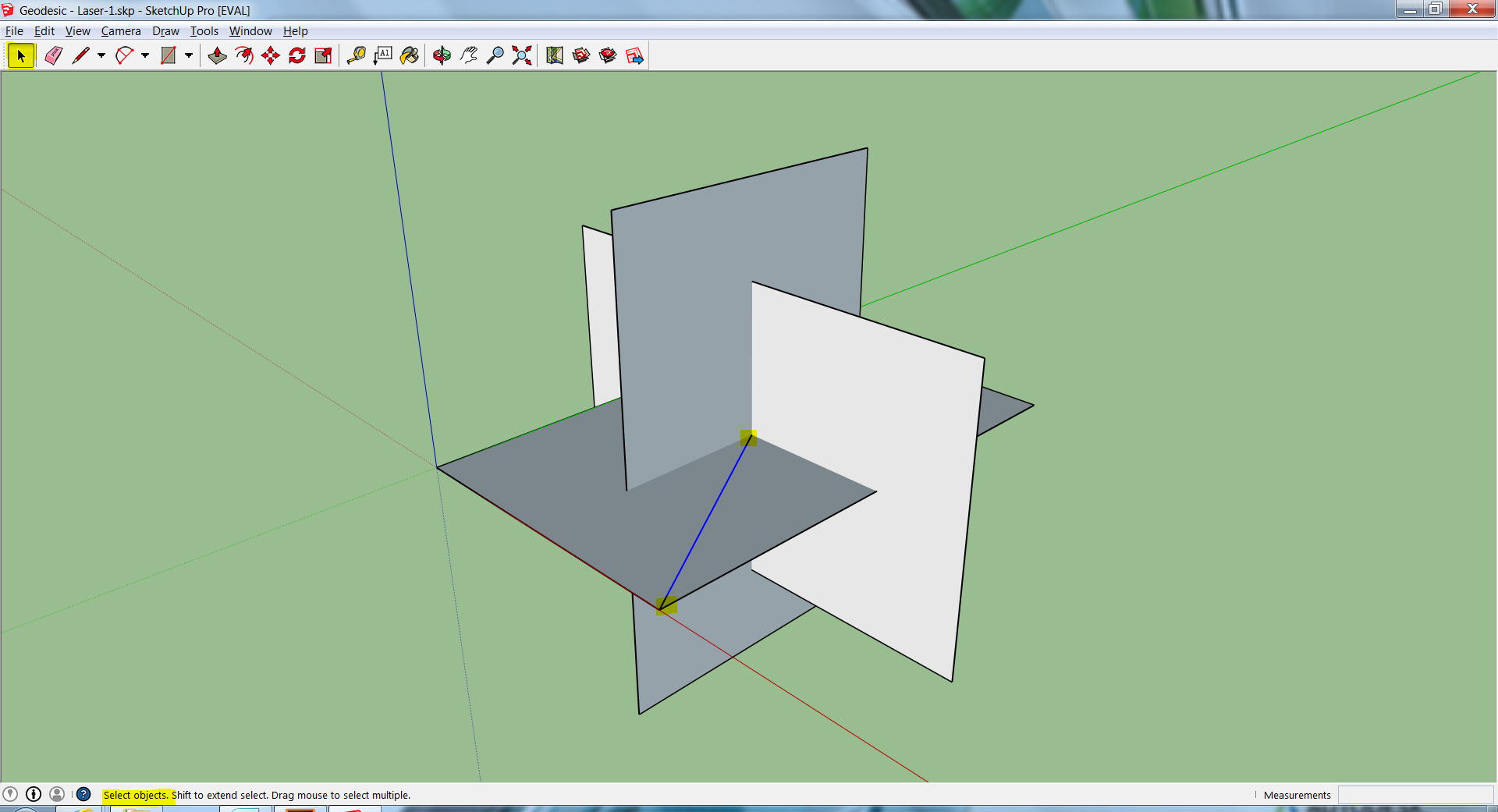Select the Arc tool

(124, 55)
